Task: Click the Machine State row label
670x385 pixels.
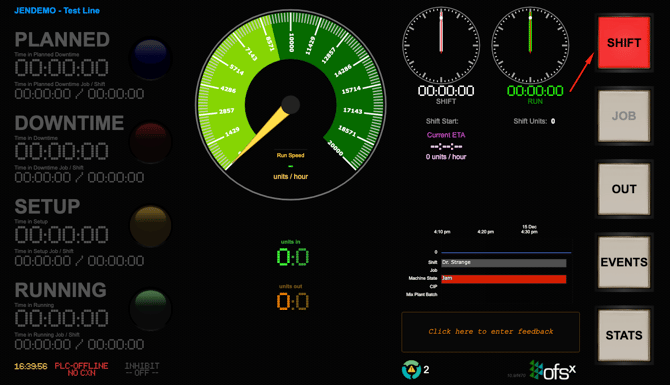Action: click(423, 279)
